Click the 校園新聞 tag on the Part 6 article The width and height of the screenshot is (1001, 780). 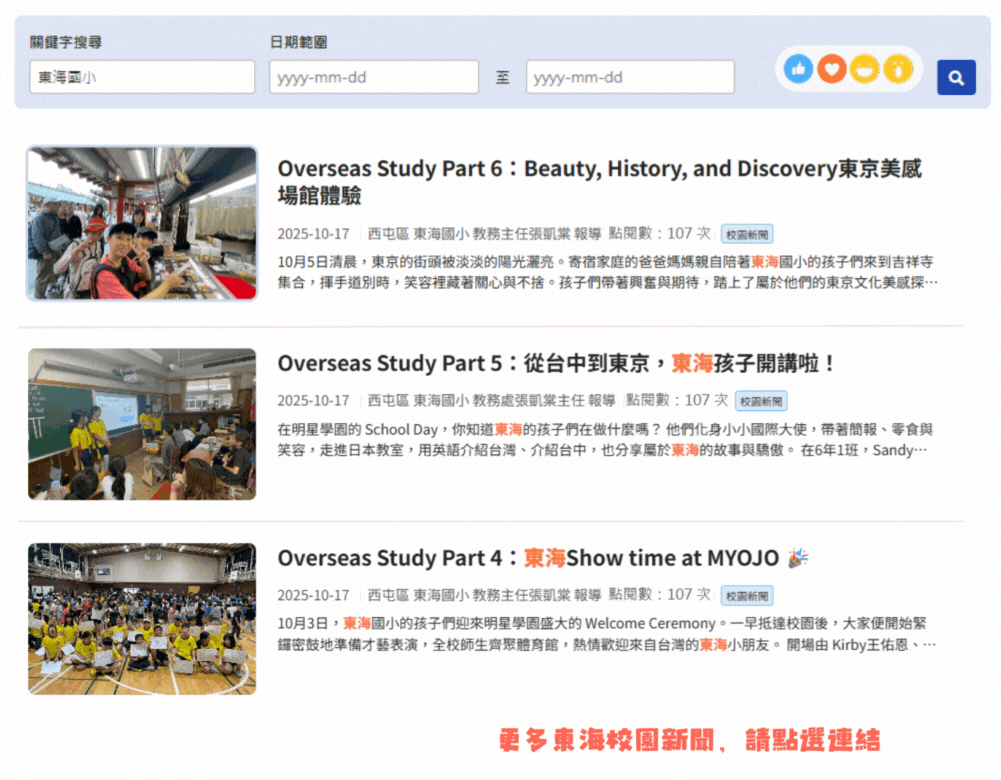[x=746, y=234]
